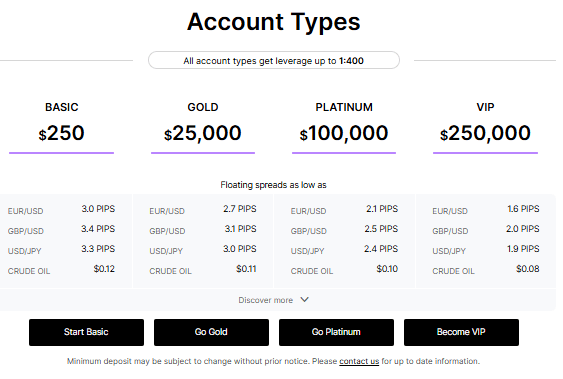The height and width of the screenshot is (379, 563).
Task: Select the BASIC account heading
Action: click(x=61, y=107)
